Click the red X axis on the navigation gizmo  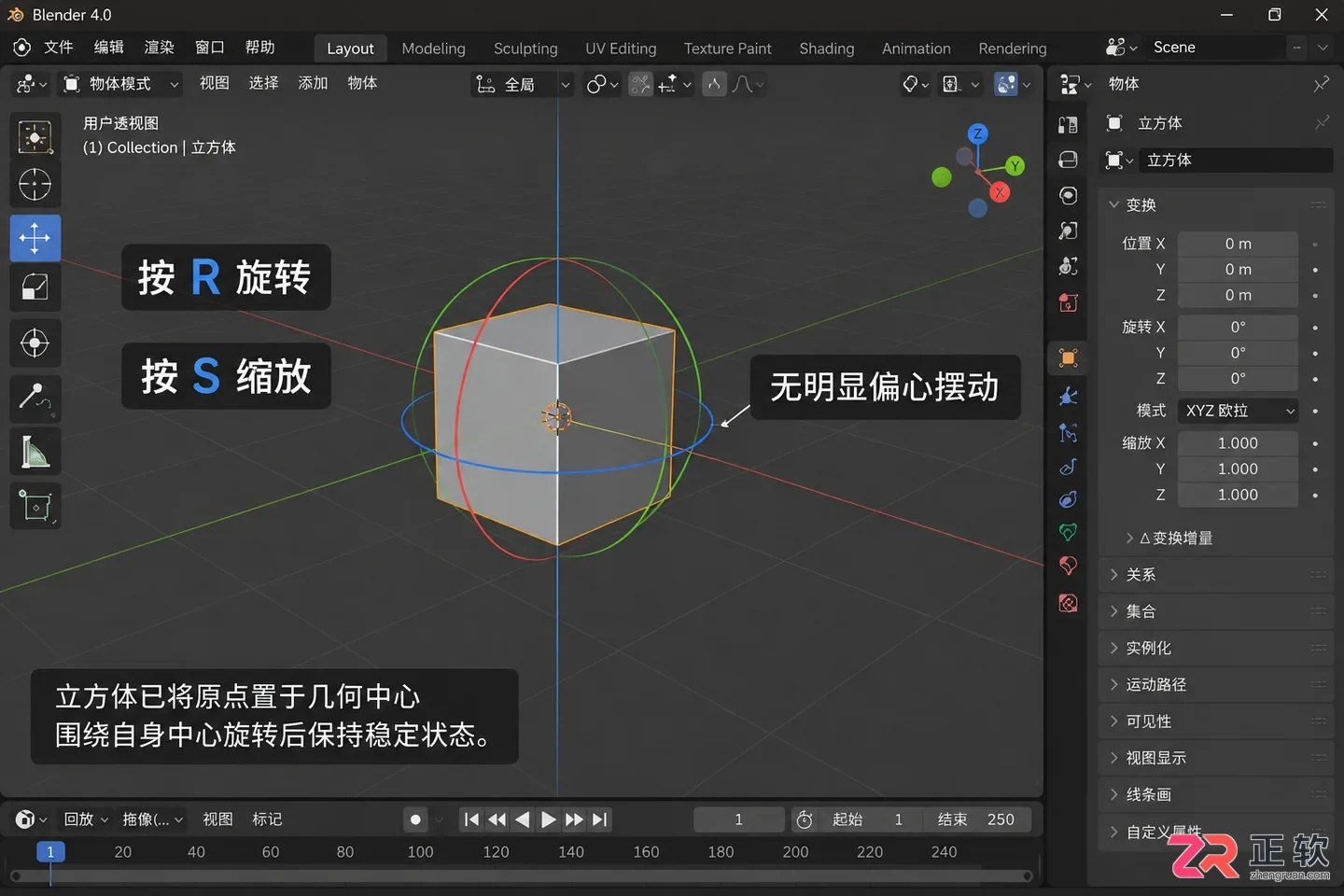1000,192
